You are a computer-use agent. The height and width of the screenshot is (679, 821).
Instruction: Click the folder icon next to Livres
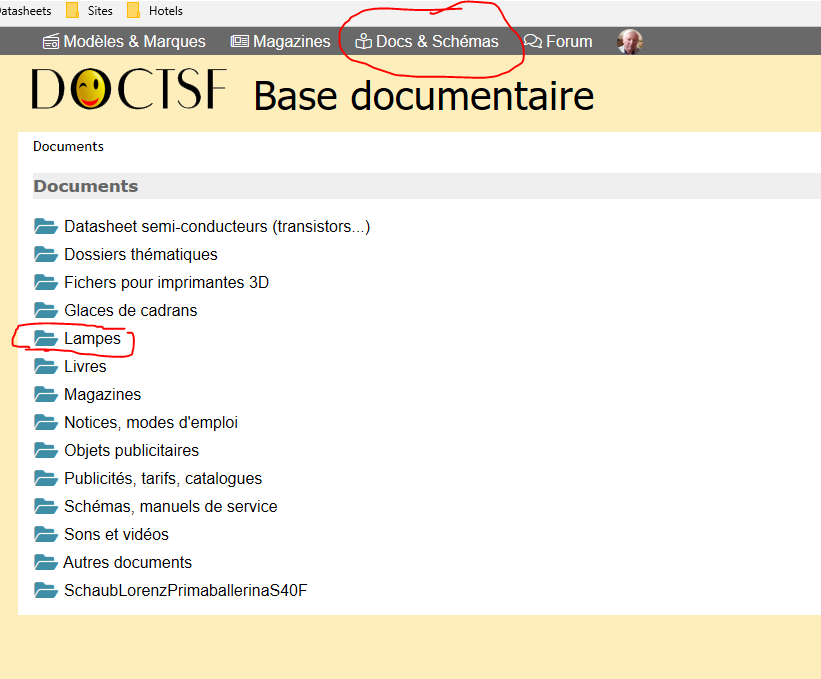coord(46,366)
